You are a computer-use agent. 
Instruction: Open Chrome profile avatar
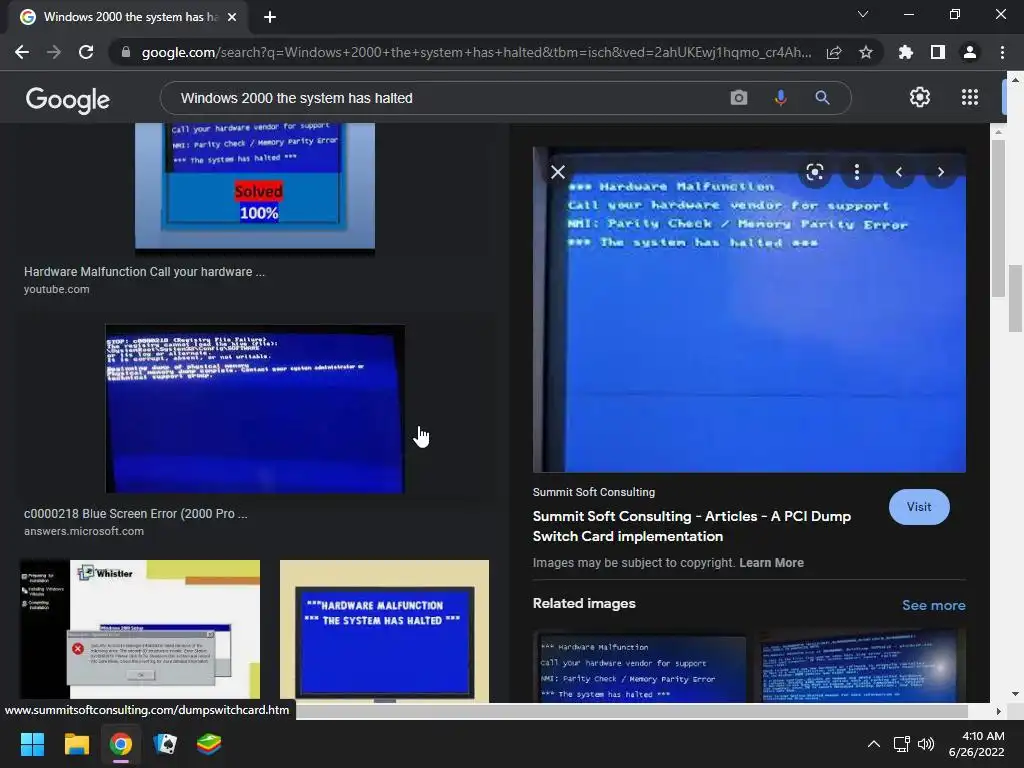click(x=970, y=52)
